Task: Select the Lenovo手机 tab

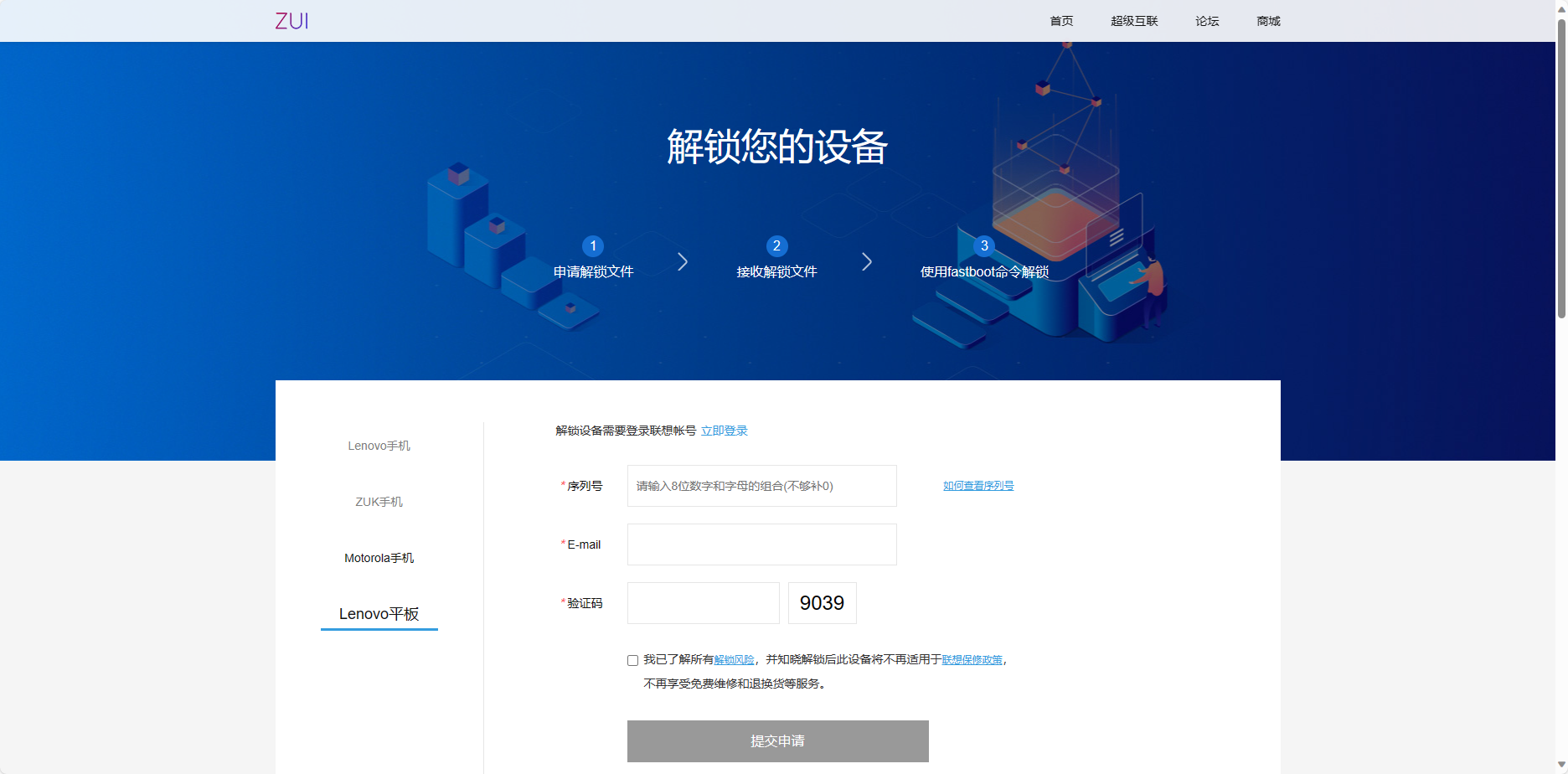Action: point(379,446)
